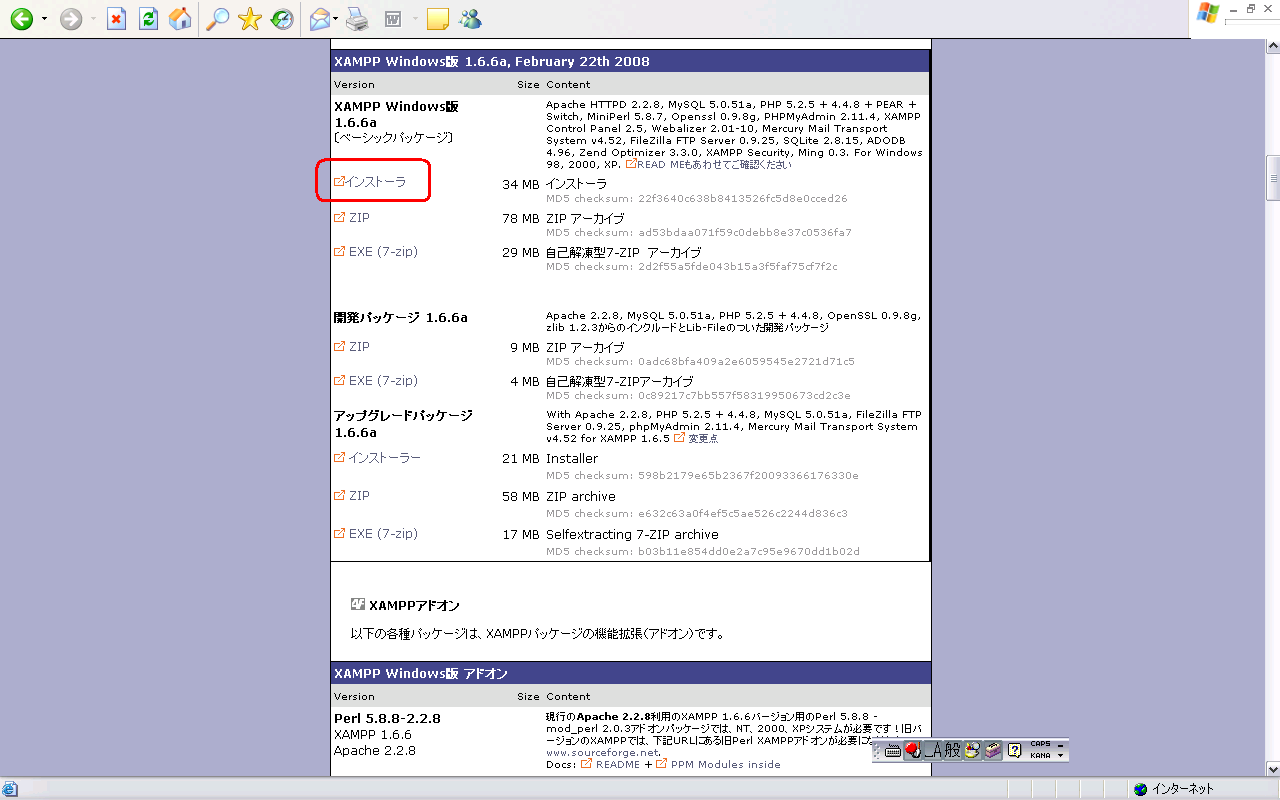
Task: Print the page with the printer icon
Action: click(x=357, y=19)
